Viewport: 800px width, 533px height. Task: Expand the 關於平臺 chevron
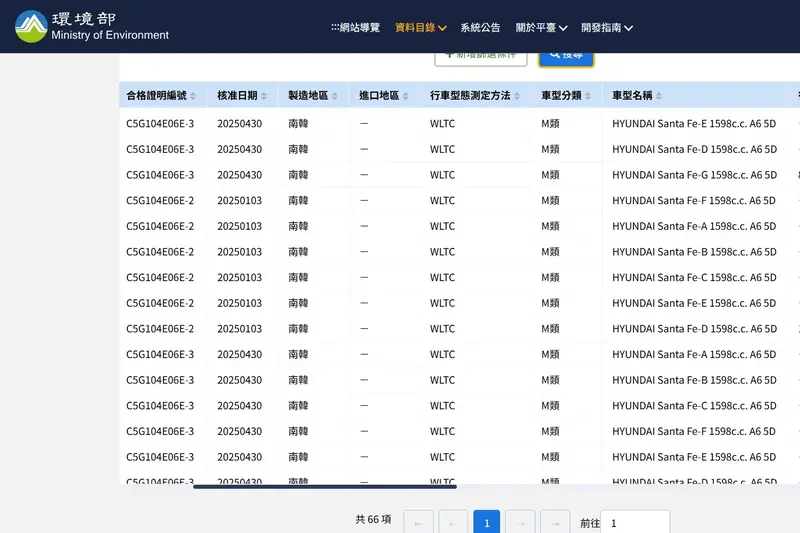coord(563,28)
